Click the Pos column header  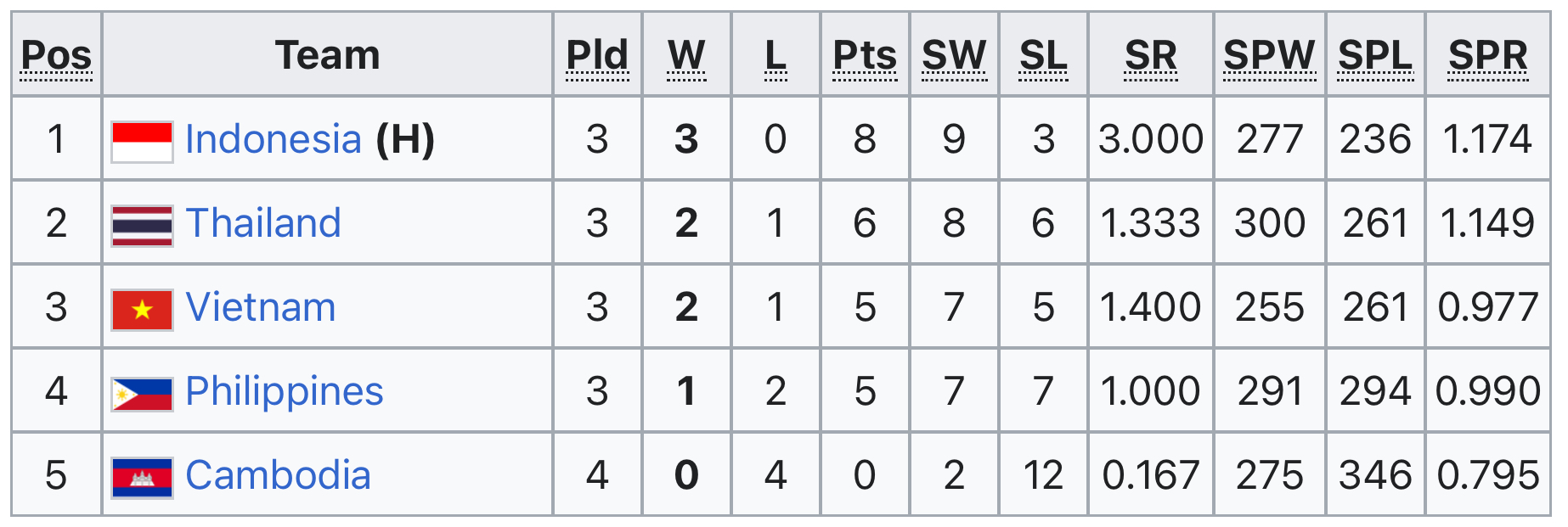coord(56,56)
